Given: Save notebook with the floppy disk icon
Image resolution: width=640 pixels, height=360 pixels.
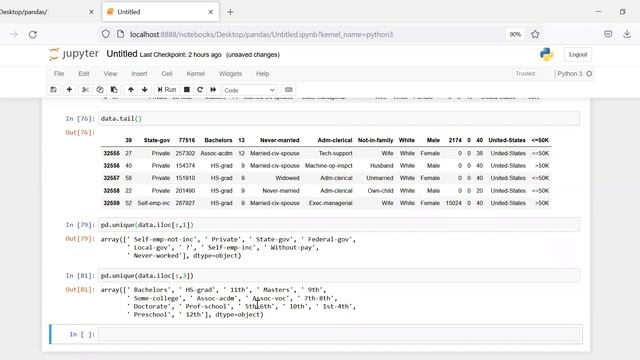Looking at the screenshot, I should click(53, 90).
